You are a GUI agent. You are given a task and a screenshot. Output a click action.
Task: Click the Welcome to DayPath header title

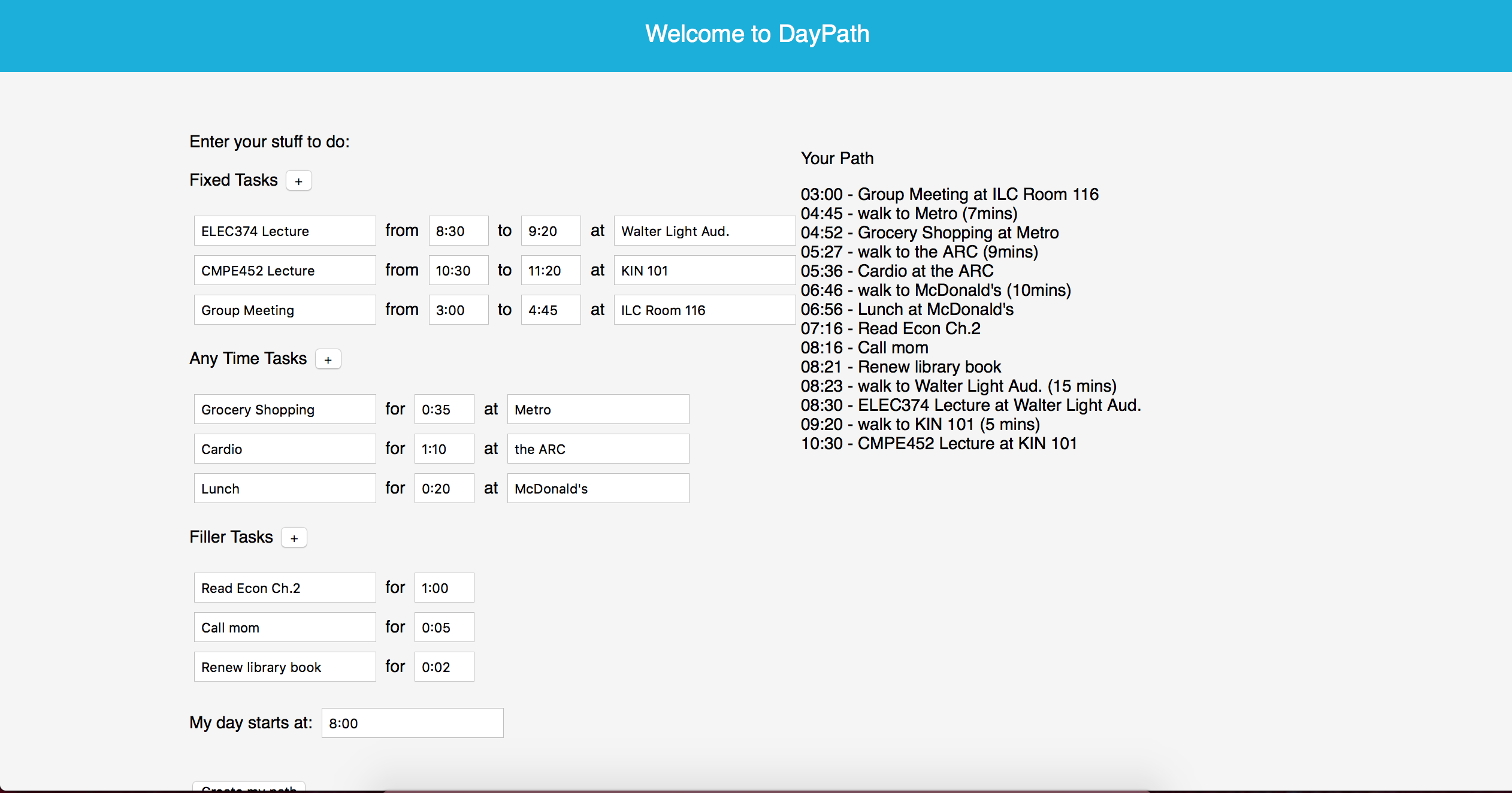pyautogui.click(x=757, y=34)
